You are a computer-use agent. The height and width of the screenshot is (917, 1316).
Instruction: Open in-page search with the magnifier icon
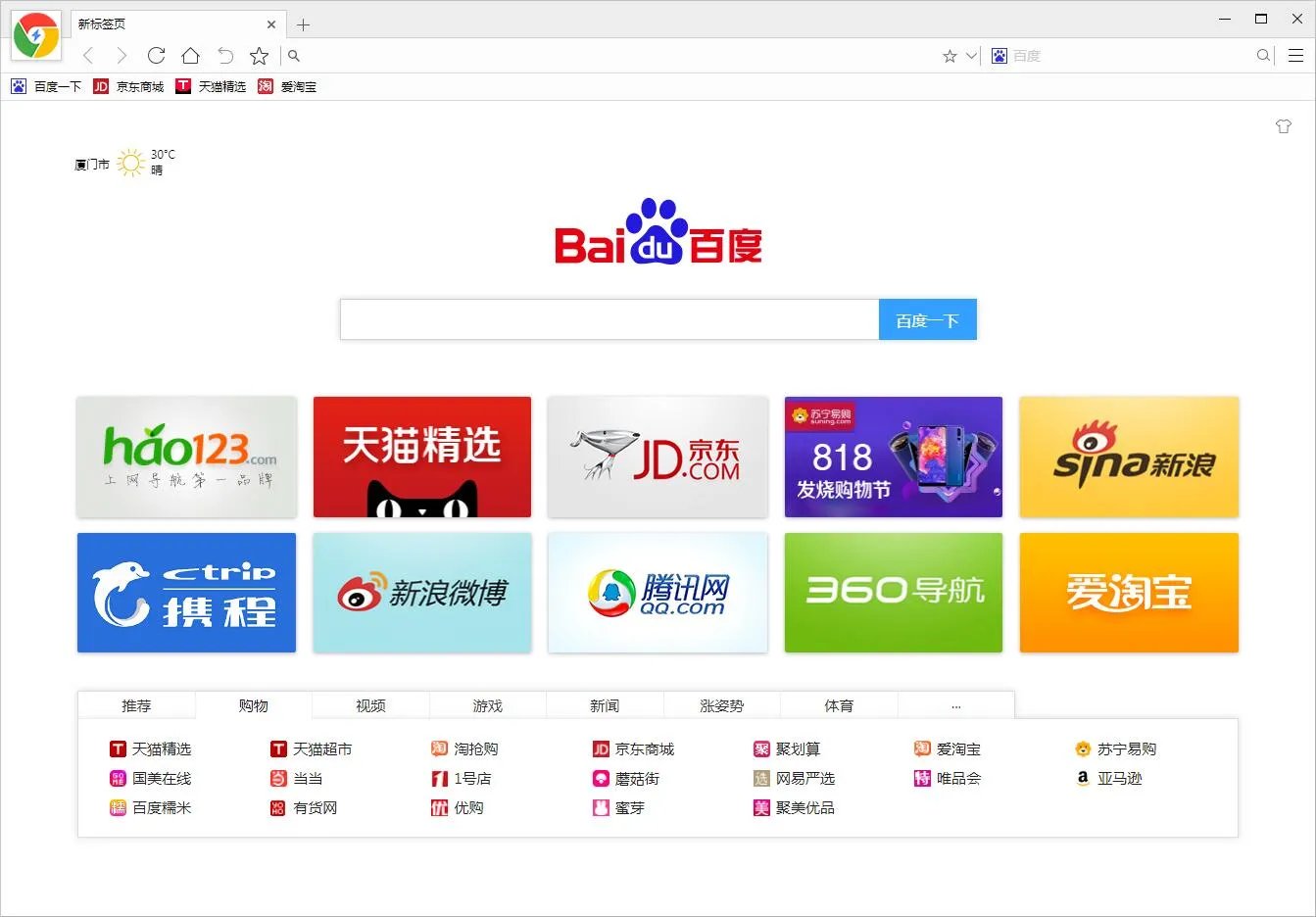coord(293,56)
